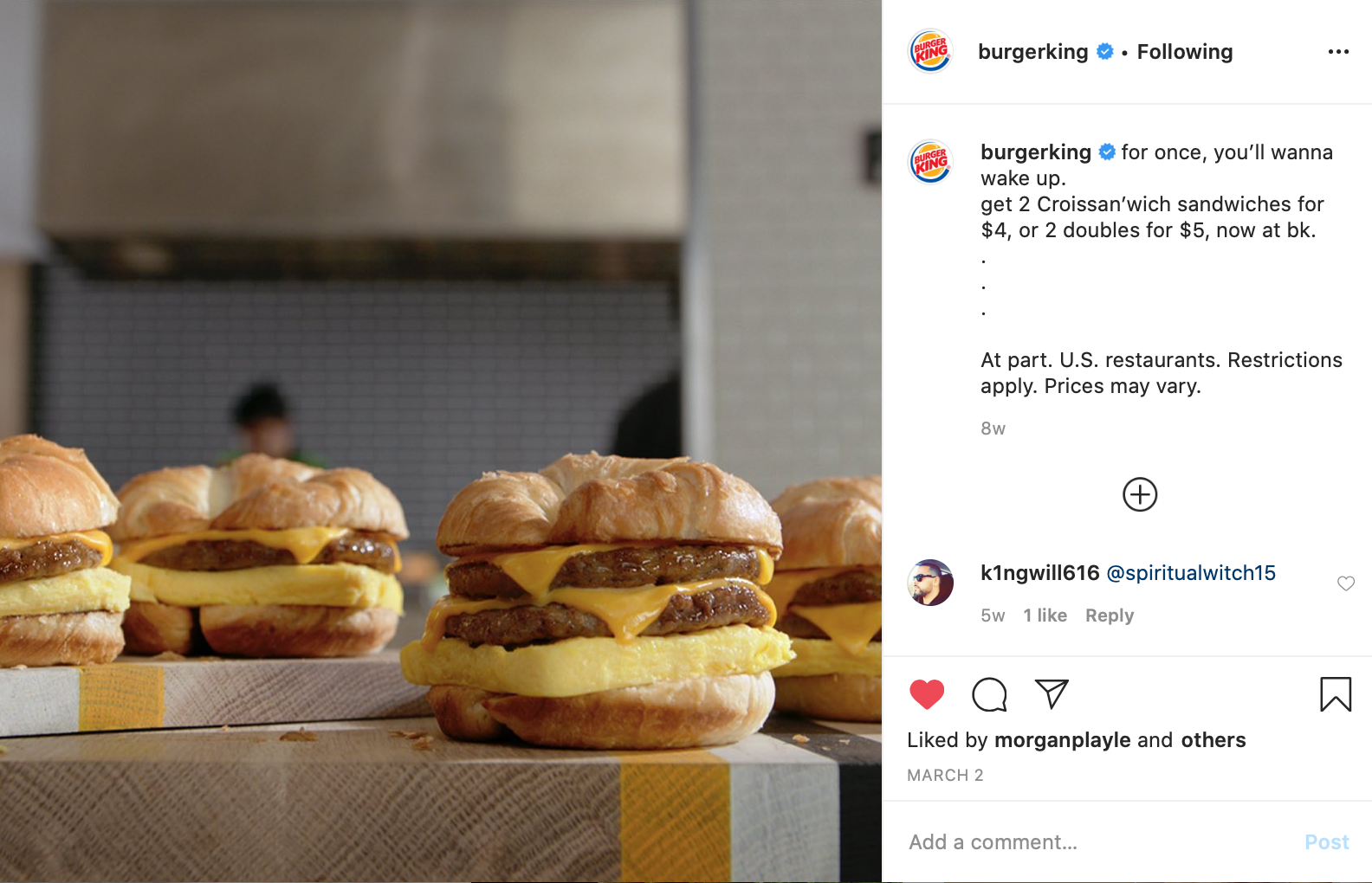Save the post with the bookmark icon
1372x883 pixels.
(x=1336, y=694)
